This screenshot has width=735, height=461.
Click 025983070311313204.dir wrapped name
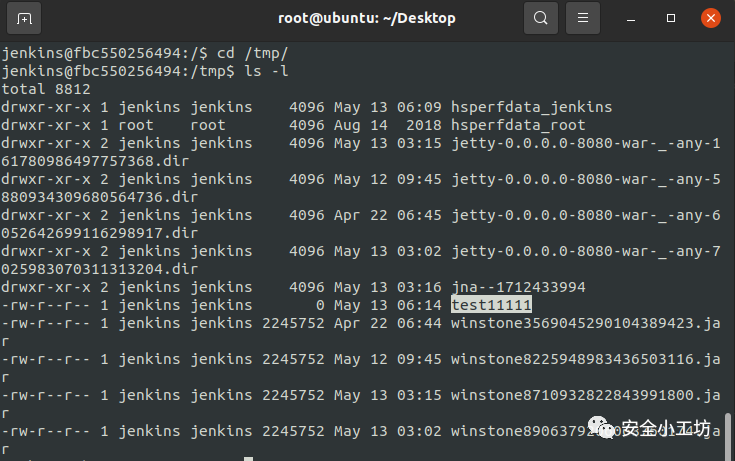pos(99,269)
